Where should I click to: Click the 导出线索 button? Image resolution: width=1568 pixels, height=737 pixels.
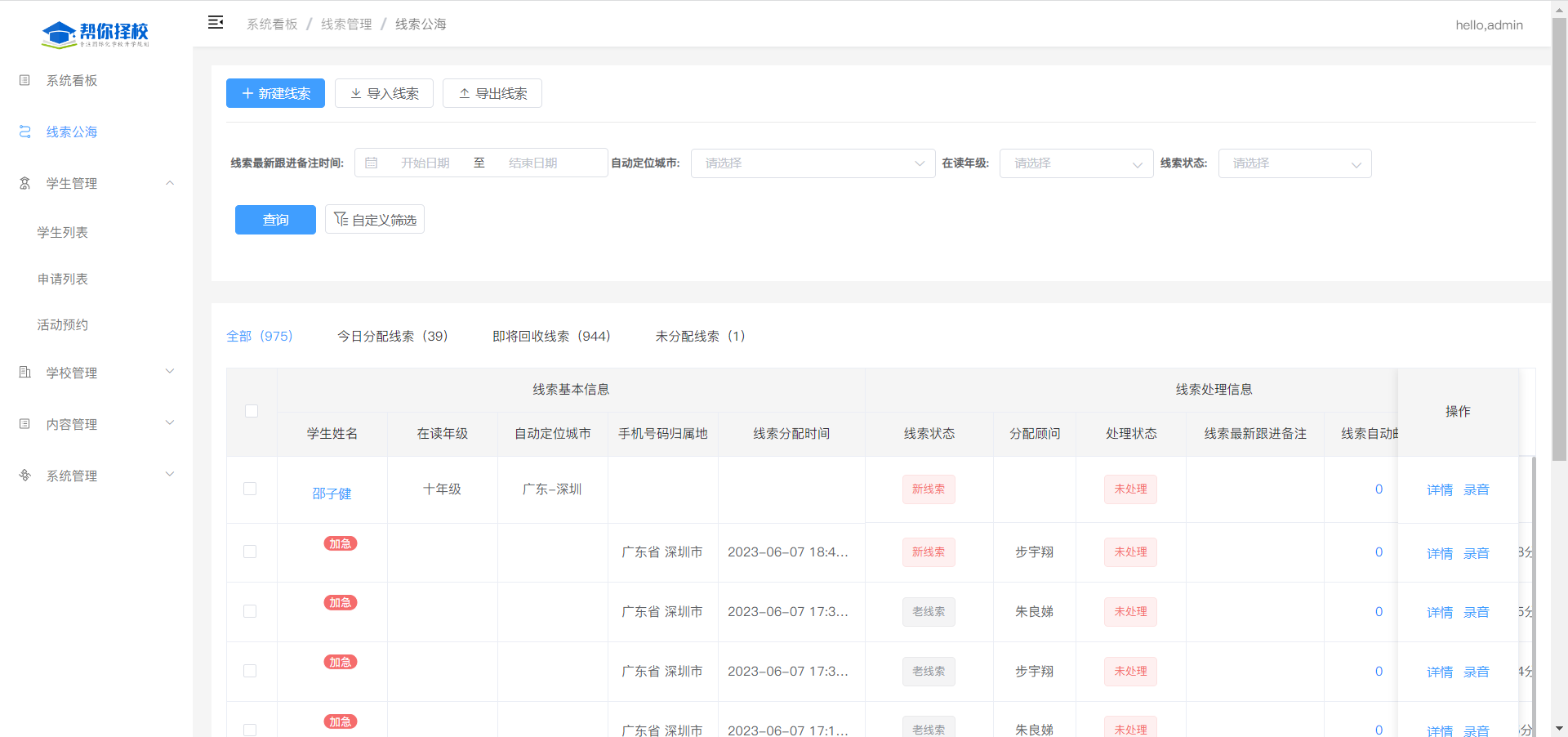pyautogui.click(x=492, y=93)
